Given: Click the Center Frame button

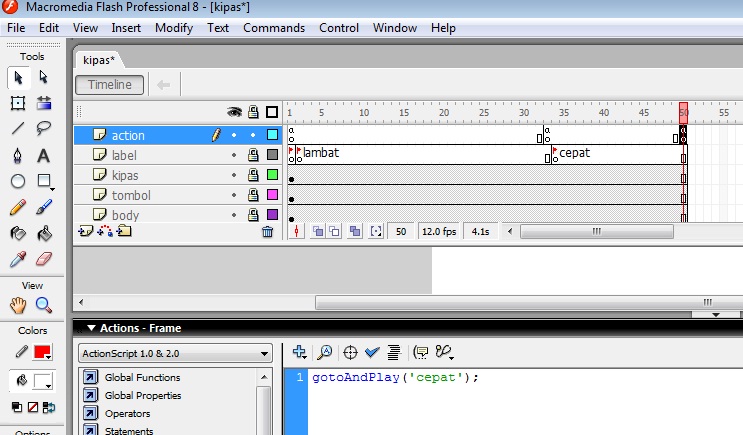Looking at the screenshot, I should [x=297, y=231].
